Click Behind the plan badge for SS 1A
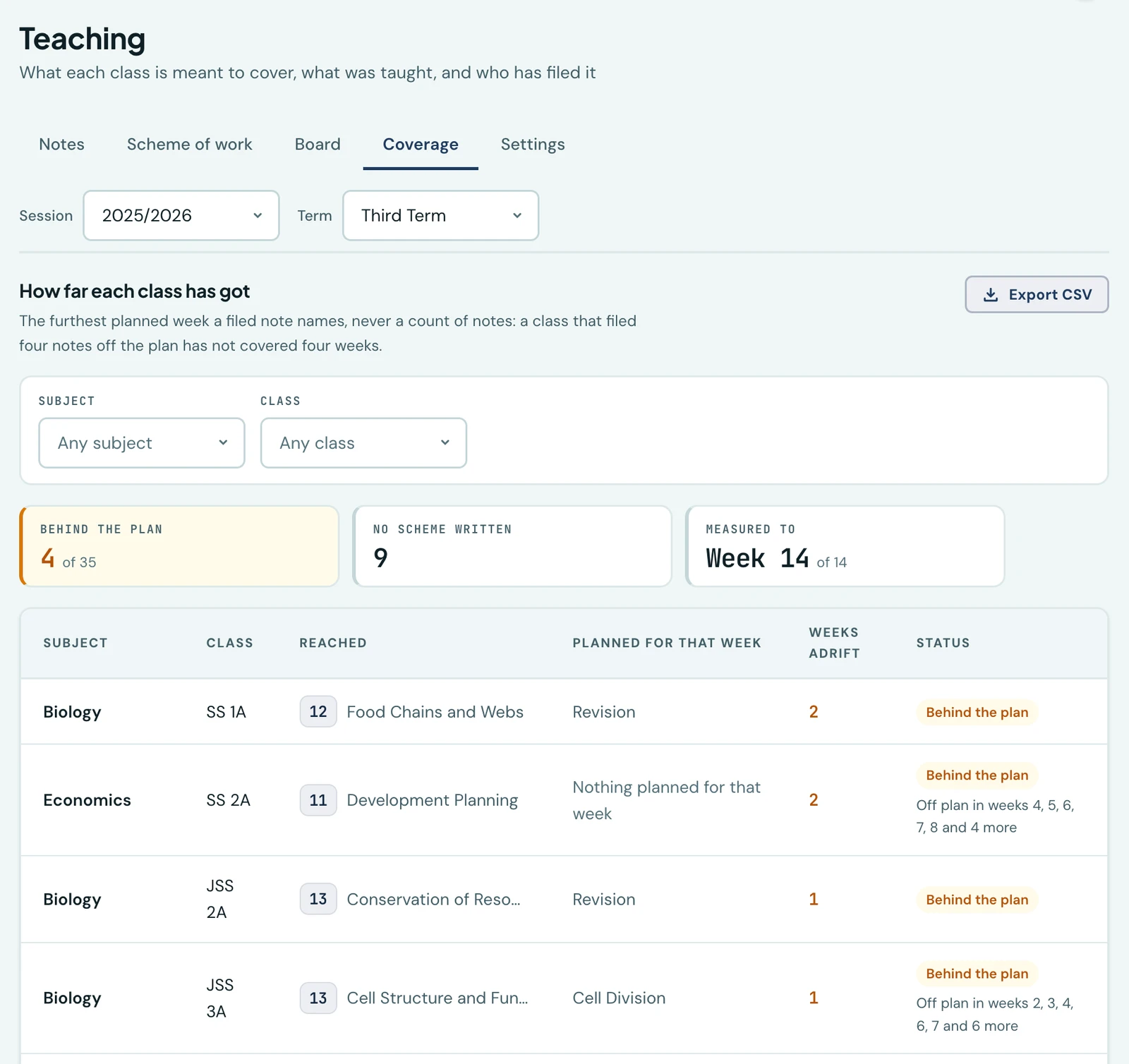Screen dimensions: 1129x1064 (x=977, y=713)
